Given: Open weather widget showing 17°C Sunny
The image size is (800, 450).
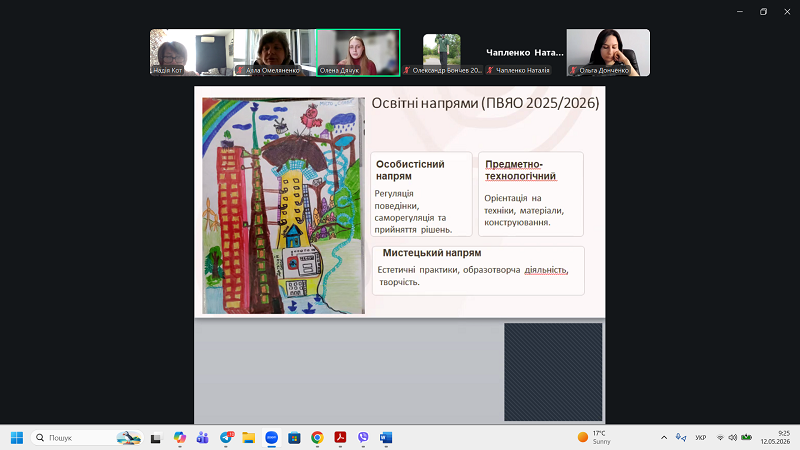Looking at the screenshot, I should click(594, 438).
